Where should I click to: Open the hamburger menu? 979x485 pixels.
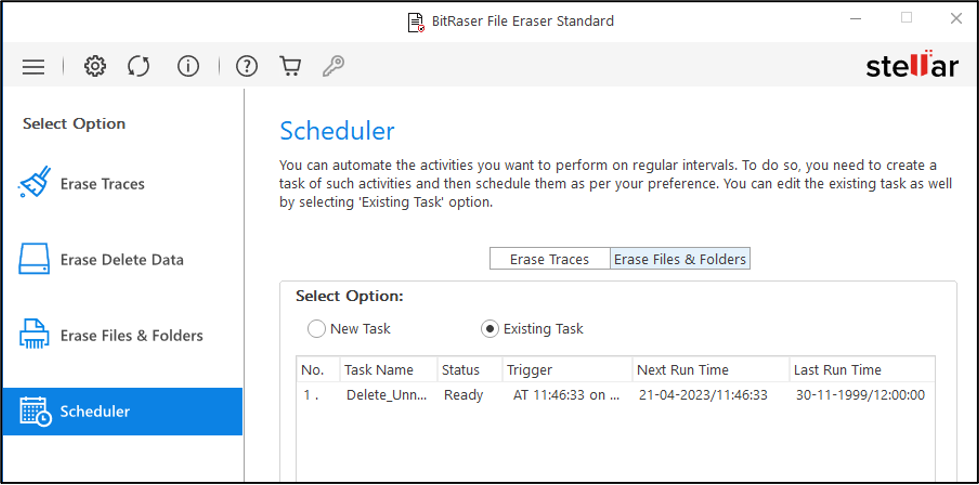tap(33, 67)
